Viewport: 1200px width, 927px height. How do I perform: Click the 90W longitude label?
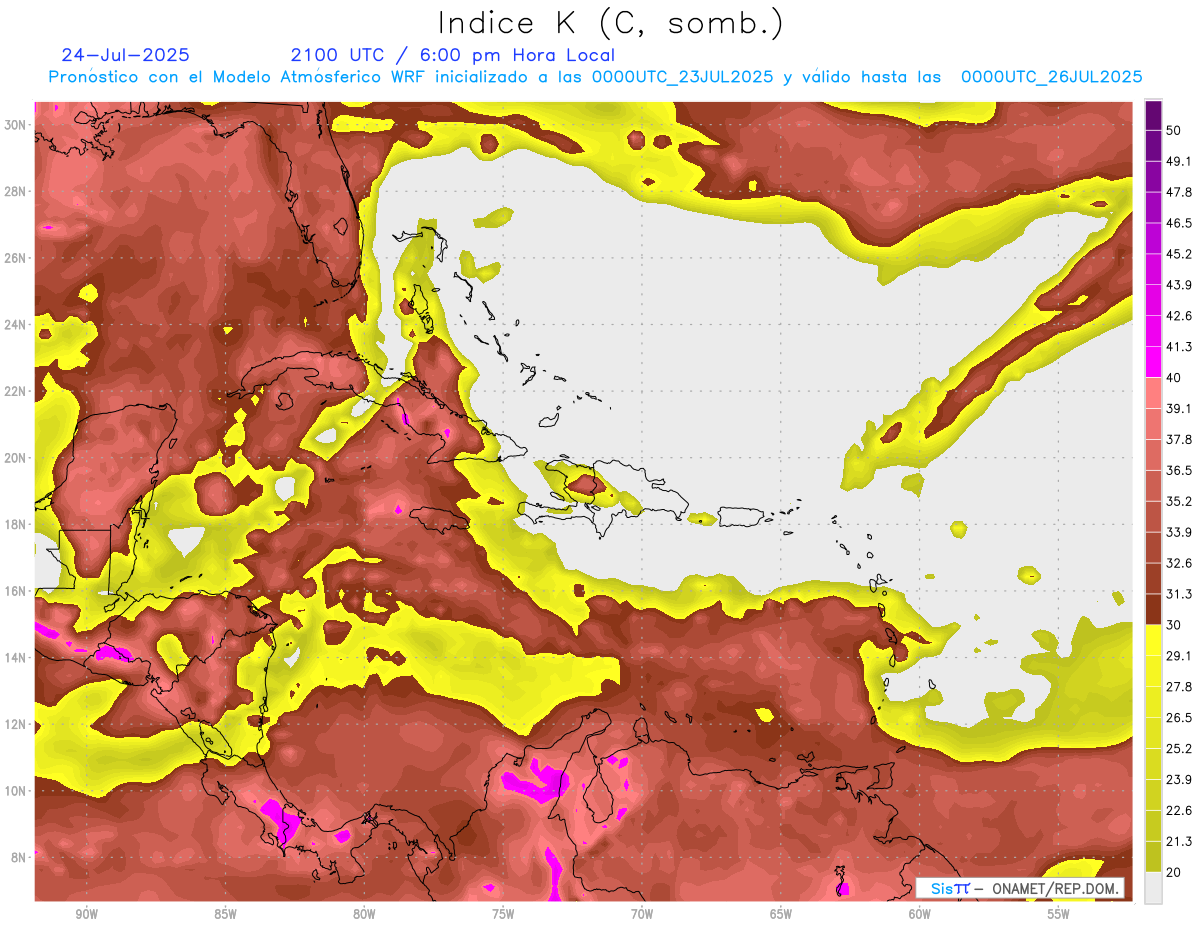(x=86, y=914)
